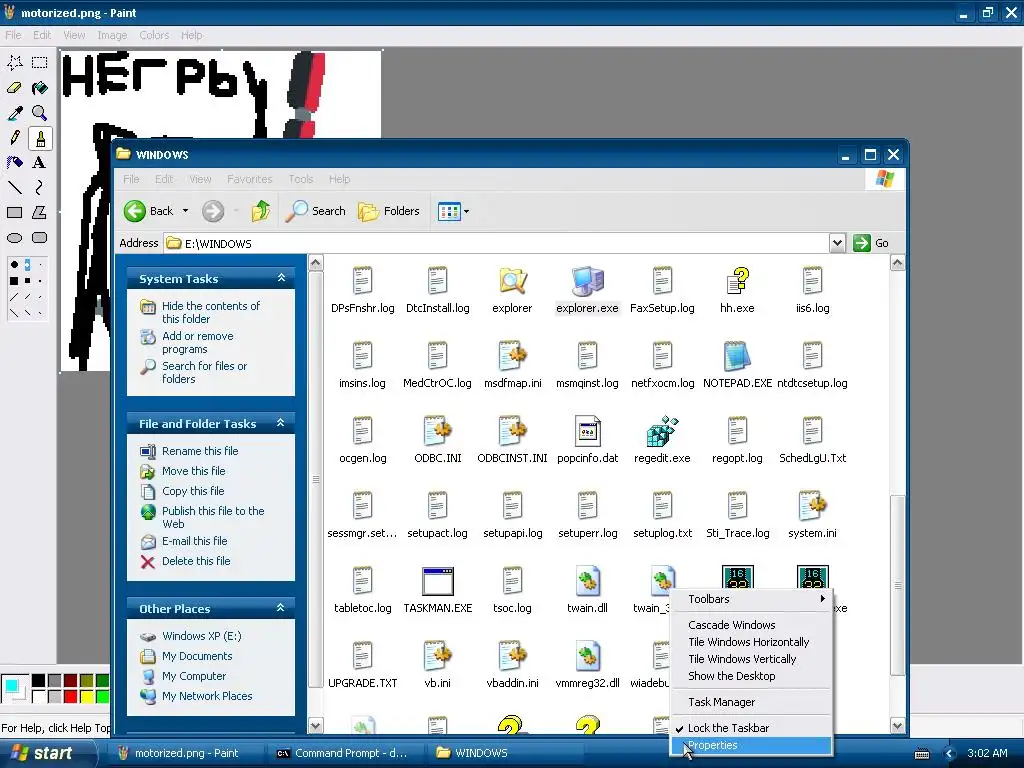Click the Search toolbar button in Explorer

316,211
